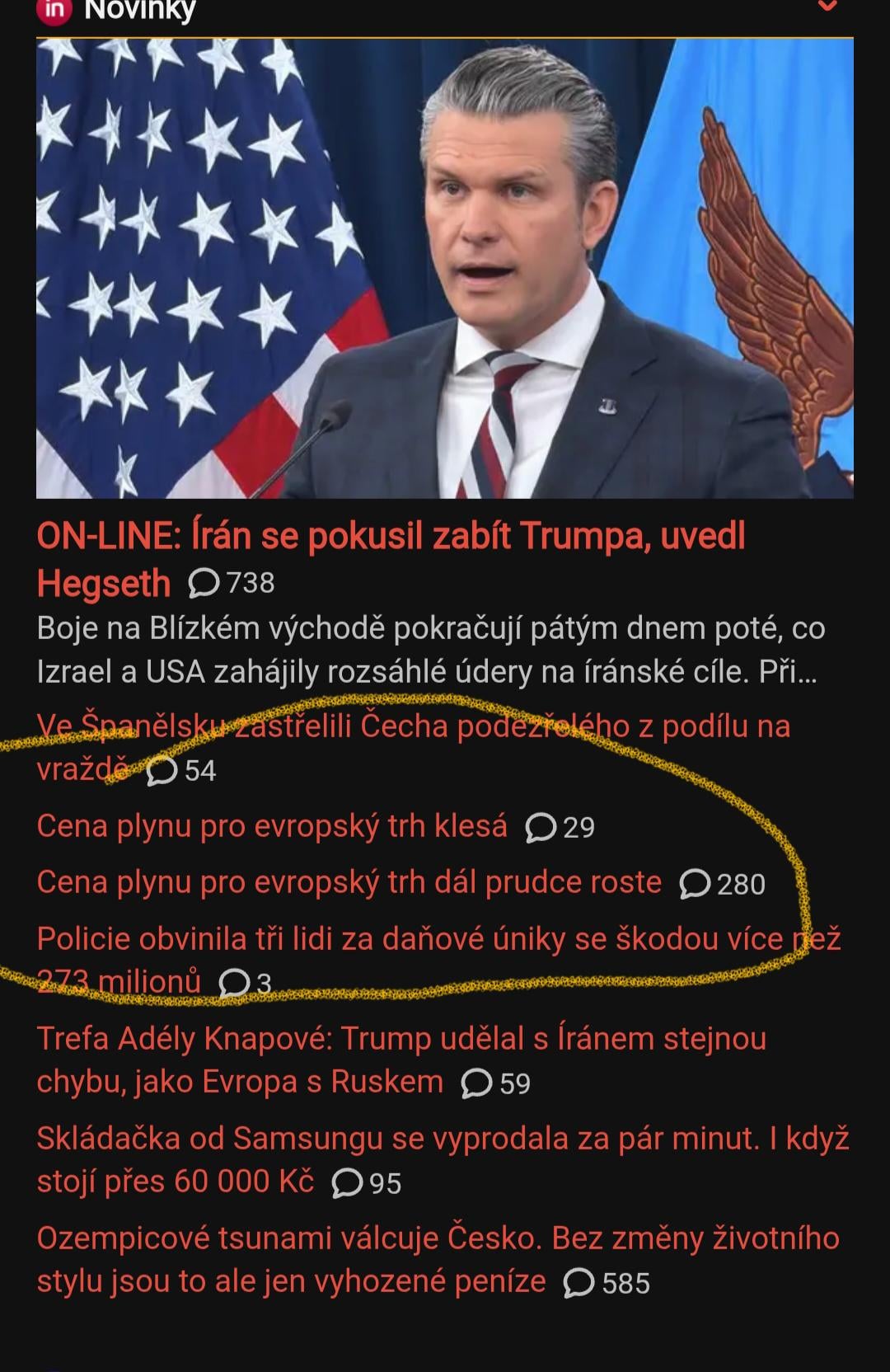Viewport: 890px width, 1372px height.
Task: Open article summary 'Boje na Blízkém východě'
Action: [x=431, y=651]
